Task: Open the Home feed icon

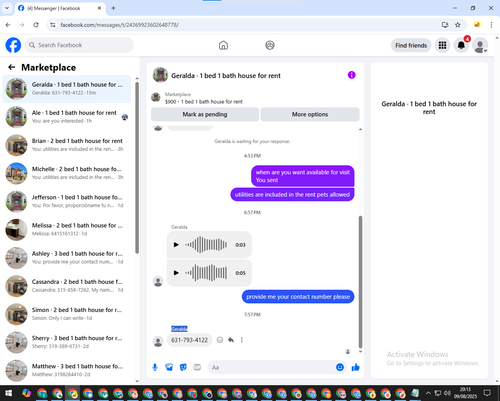Action: [x=223, y=45]
